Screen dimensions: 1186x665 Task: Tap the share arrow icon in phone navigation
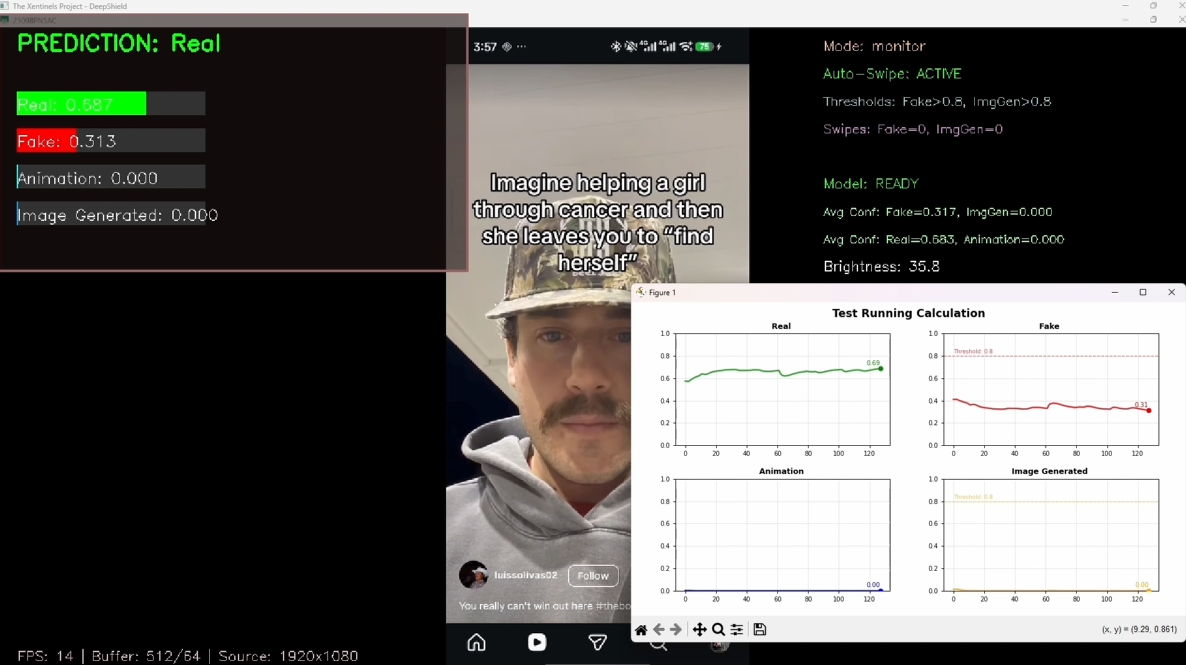[597, 643]
